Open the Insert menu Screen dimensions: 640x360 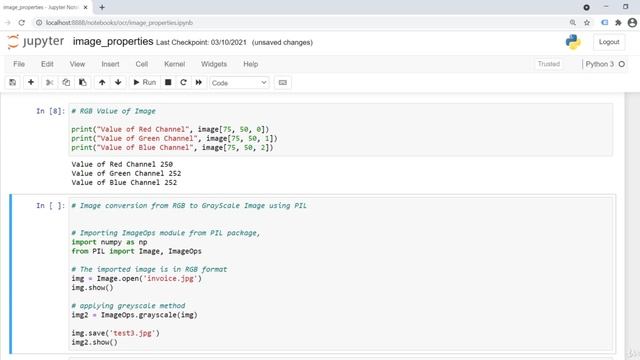pos(110,64)
